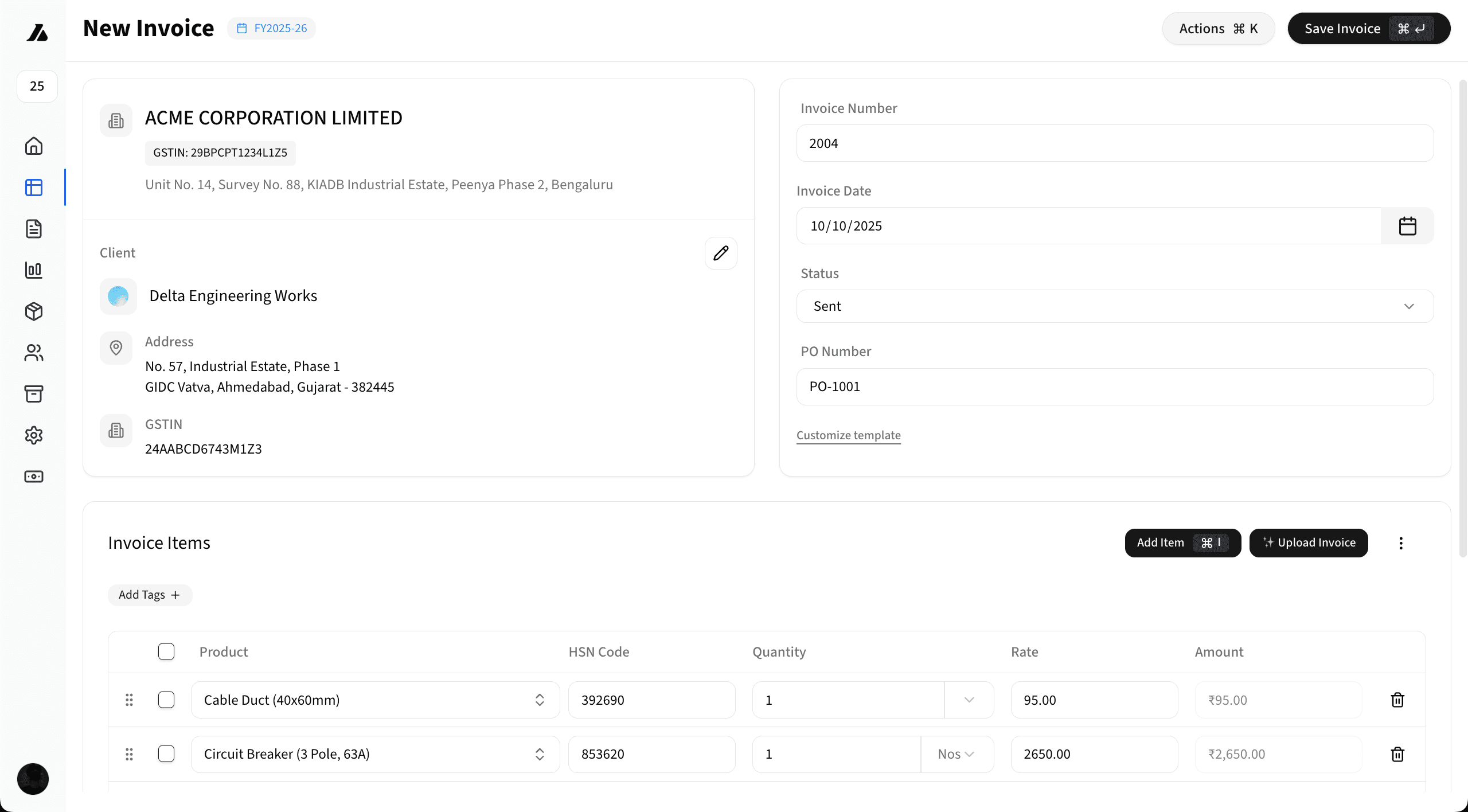Check the Cable Duct row checkbox

coord(166,700)
